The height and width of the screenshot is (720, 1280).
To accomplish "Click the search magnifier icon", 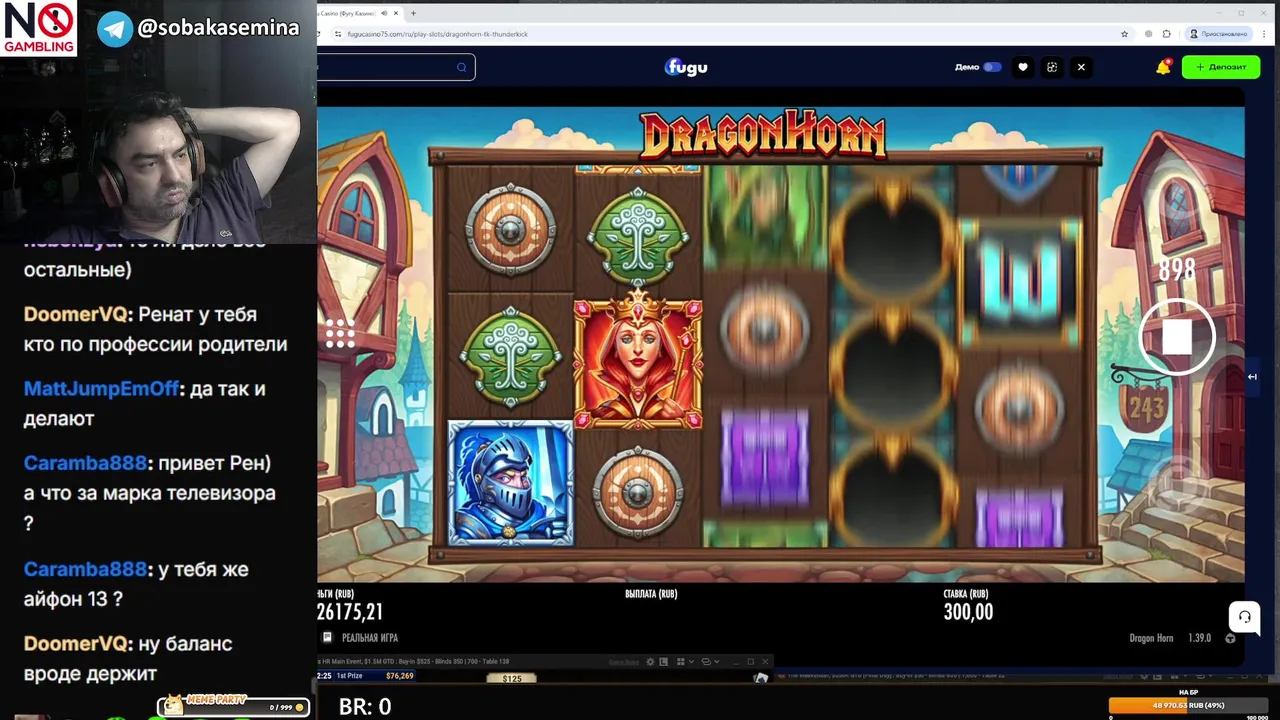I will [x=461, y=67].
